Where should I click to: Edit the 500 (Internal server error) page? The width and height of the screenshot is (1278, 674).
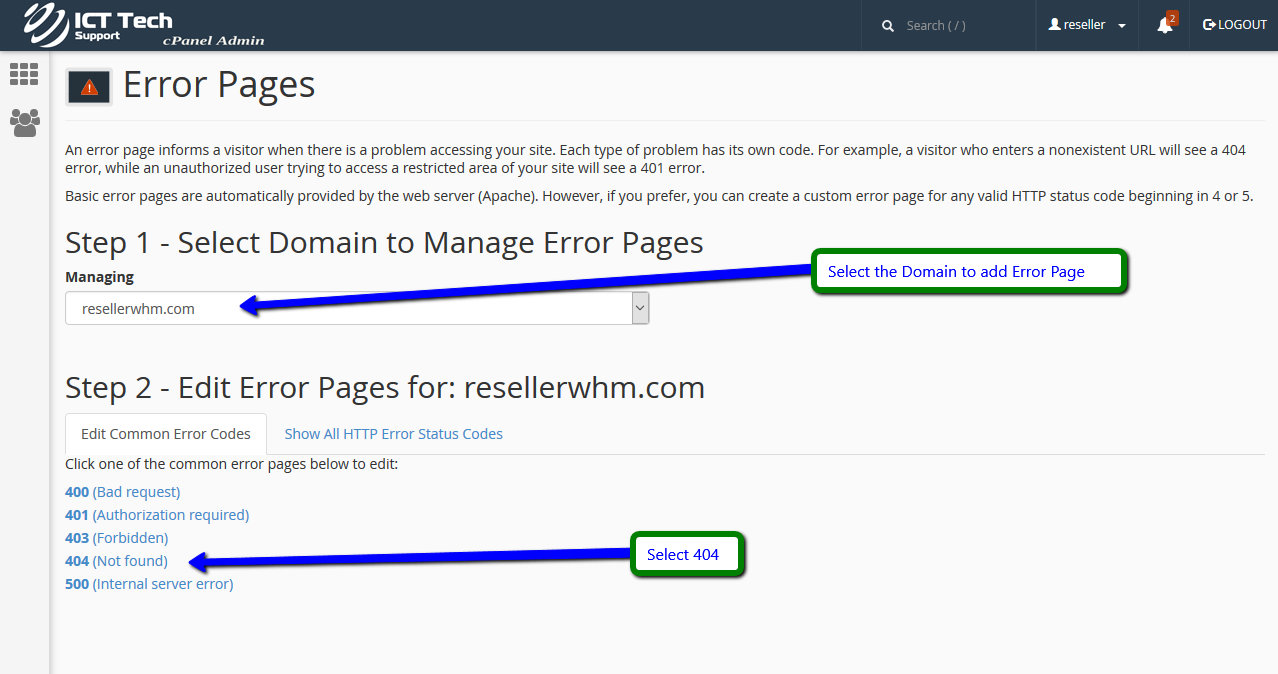[x=149, y=584]
